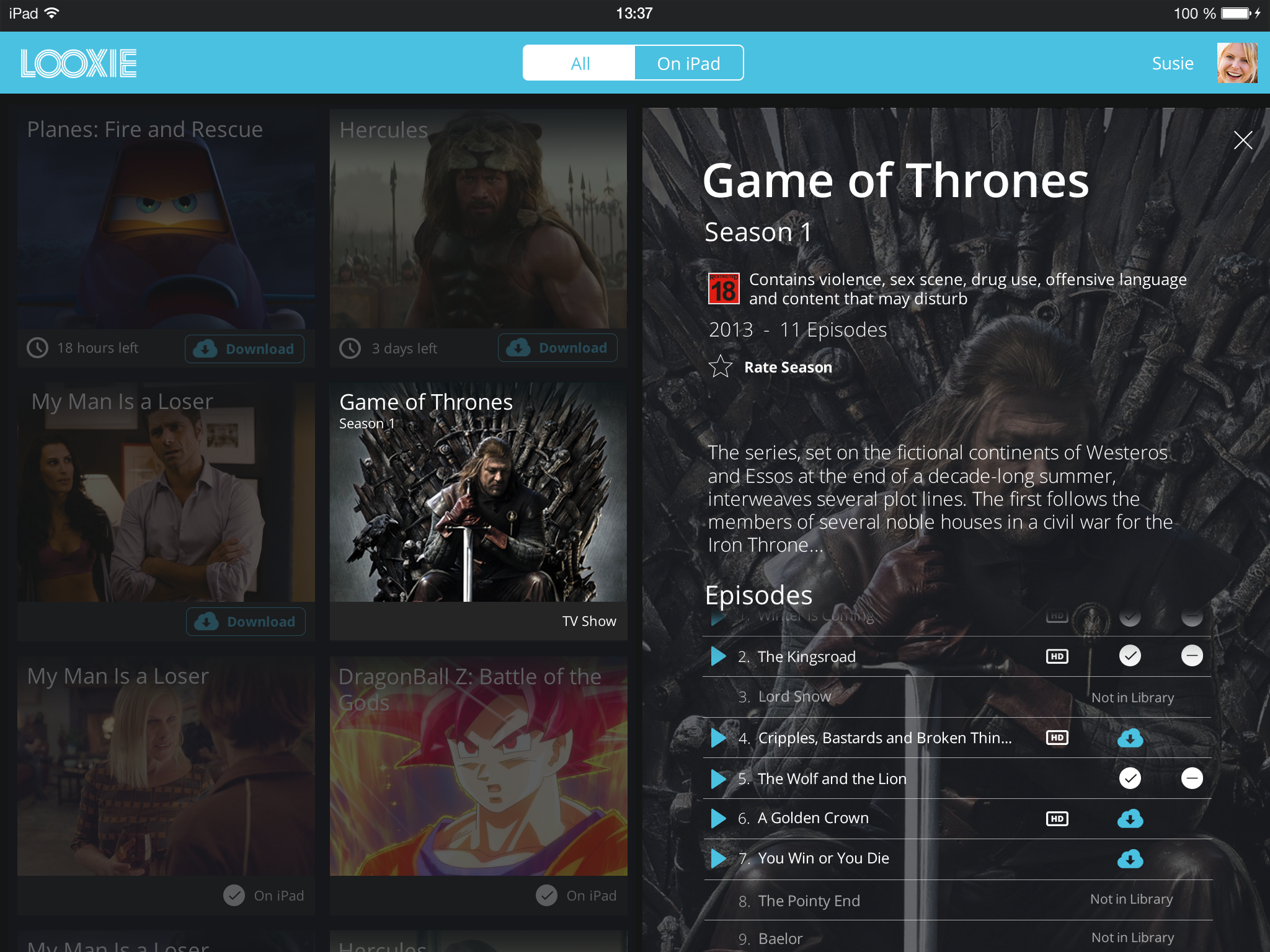The width and height of the screenshot is (1270, 952).
Task: Tap Not in Library for The Pointy End
Action: (1131, 899)
